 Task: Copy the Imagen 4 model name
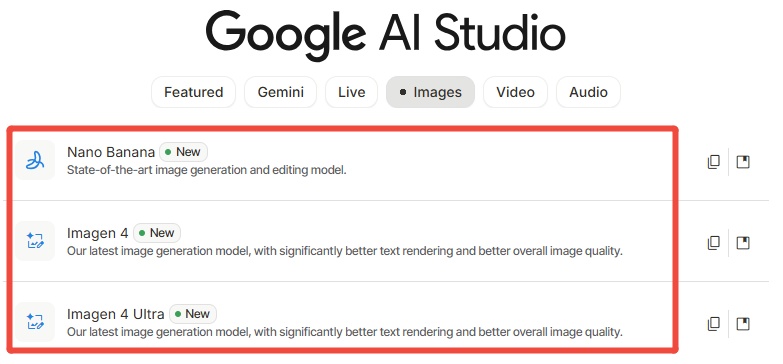714,243
